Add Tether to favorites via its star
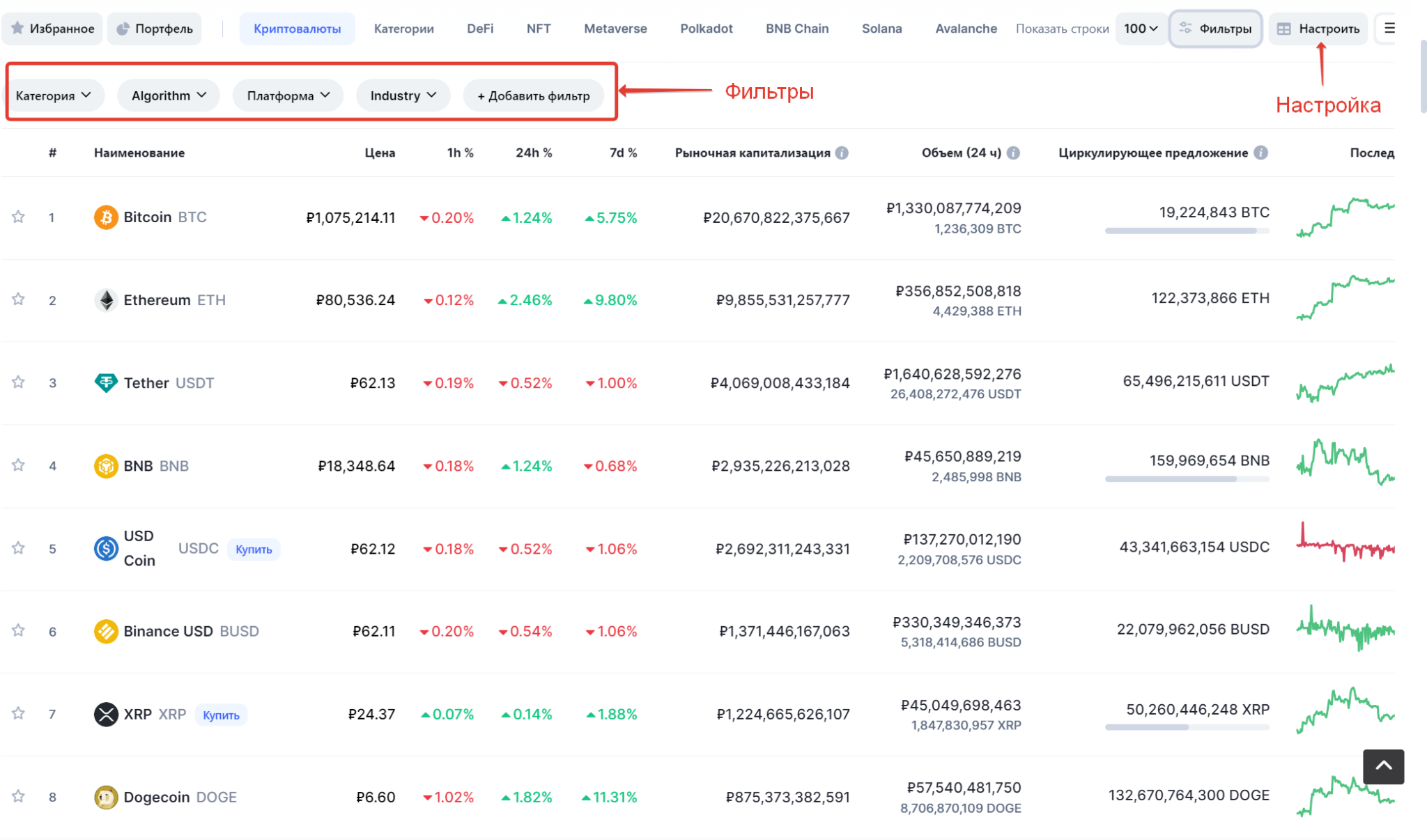Image resolution: width=1427 pixels, height=840 pixels. click(18, 382)
